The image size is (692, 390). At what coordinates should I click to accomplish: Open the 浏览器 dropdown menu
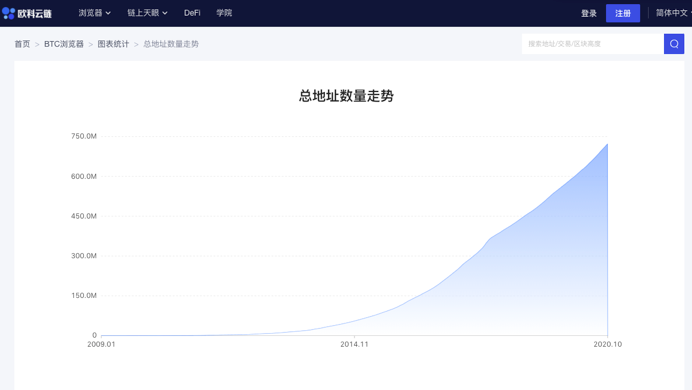94,13
